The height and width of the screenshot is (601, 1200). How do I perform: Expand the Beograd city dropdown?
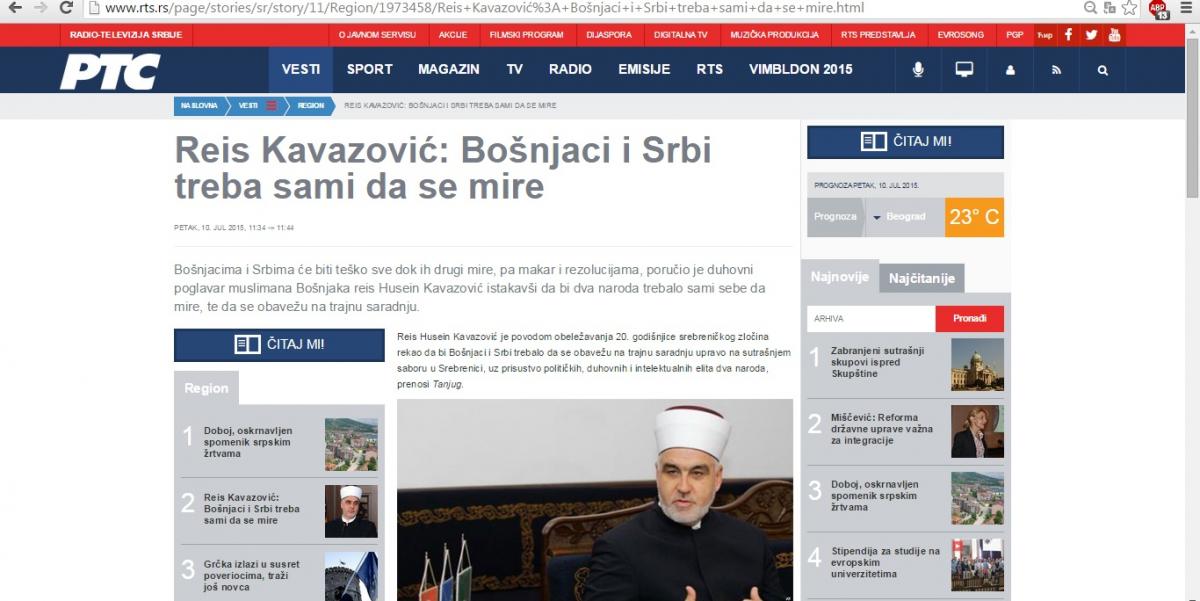900,217
